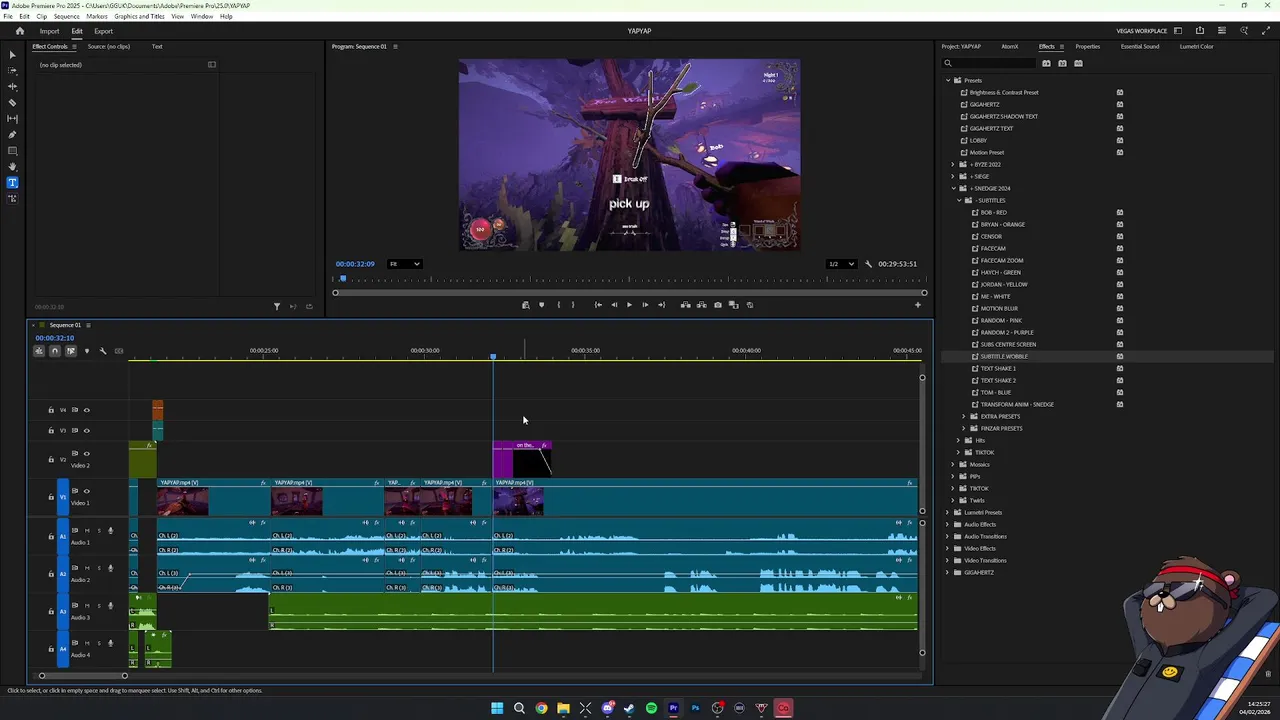Toggle full screen video icon at top right
Screen dimensions: 1280x720
click(1266, 31)
